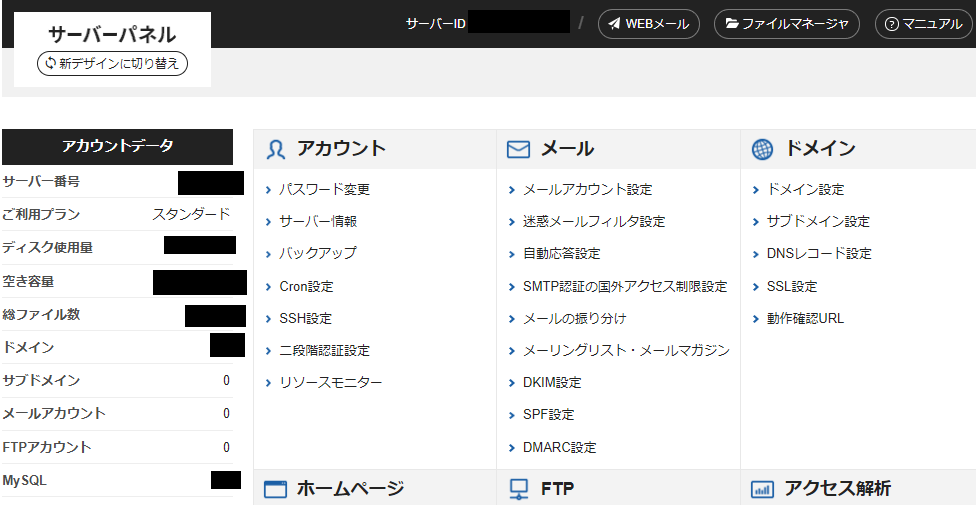Open パスワード変更 link
Viewport: 976px width, 505px height.
pos(324,189)
